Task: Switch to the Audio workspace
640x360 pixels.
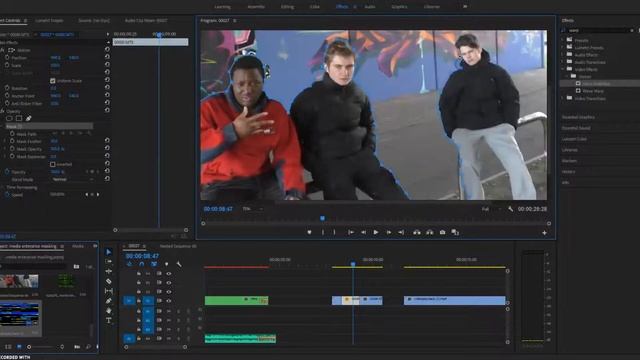Action: pyautogui.click(x=370, y=7)
